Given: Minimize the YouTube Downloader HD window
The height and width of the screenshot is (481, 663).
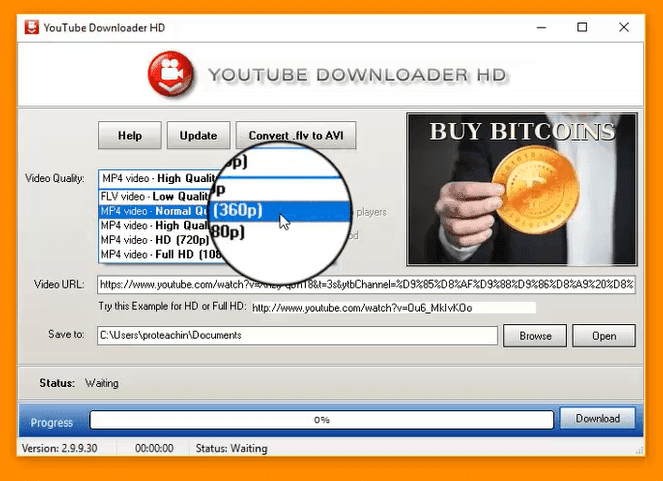Looking at the screenshot, I should (x=541, y=27).
